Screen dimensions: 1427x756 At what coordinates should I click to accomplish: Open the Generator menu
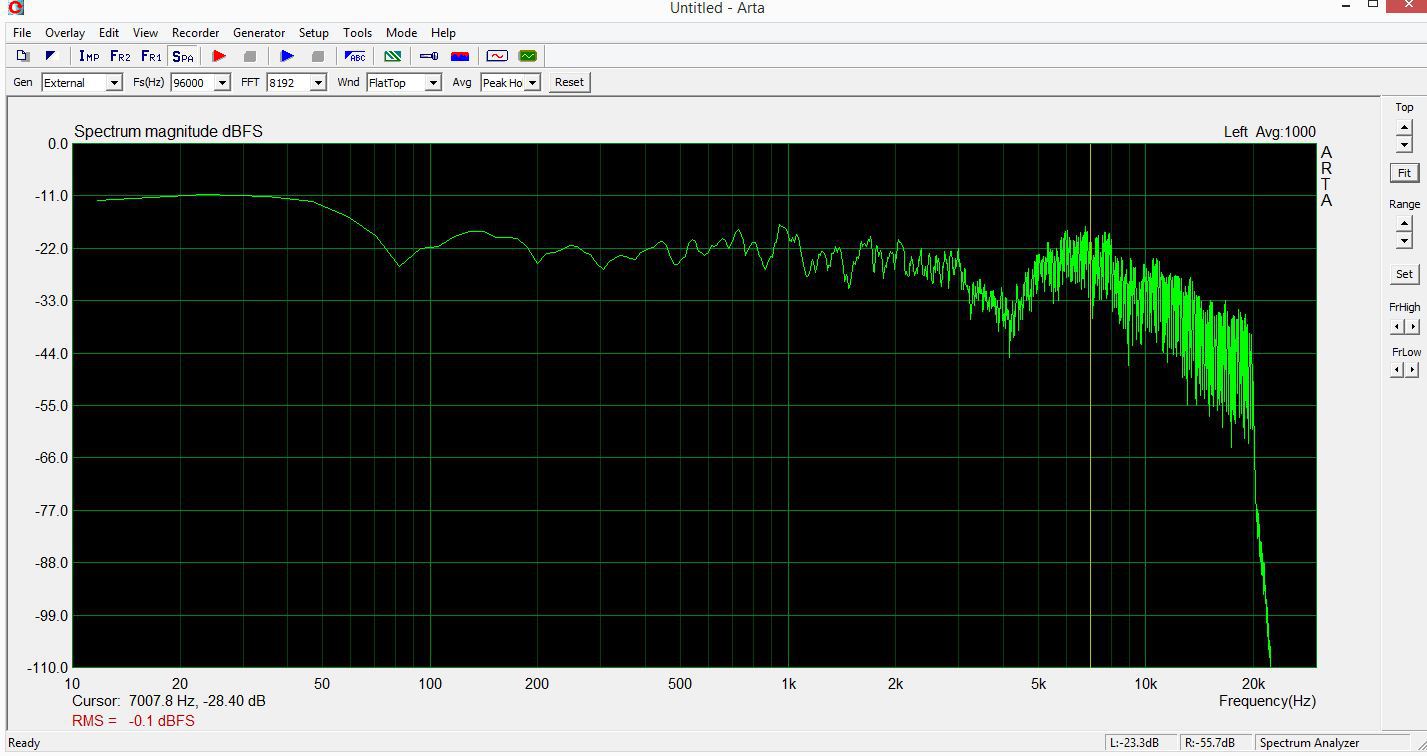tap(259, 33)
